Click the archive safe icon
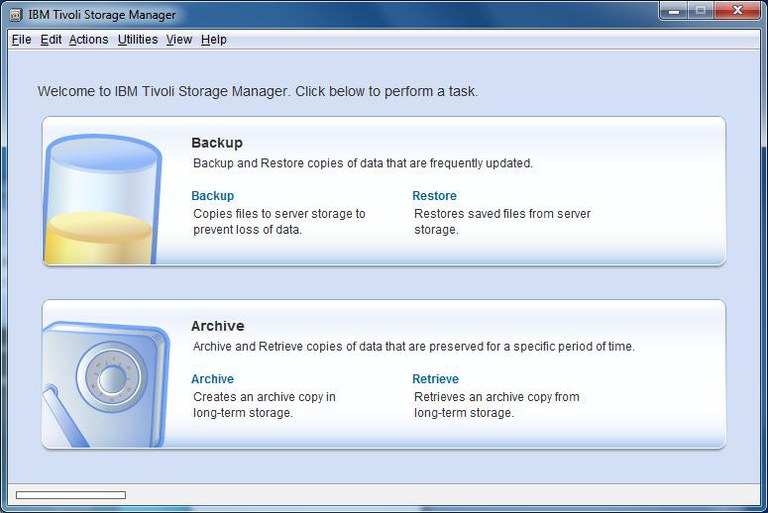 (x=104, y=380)
